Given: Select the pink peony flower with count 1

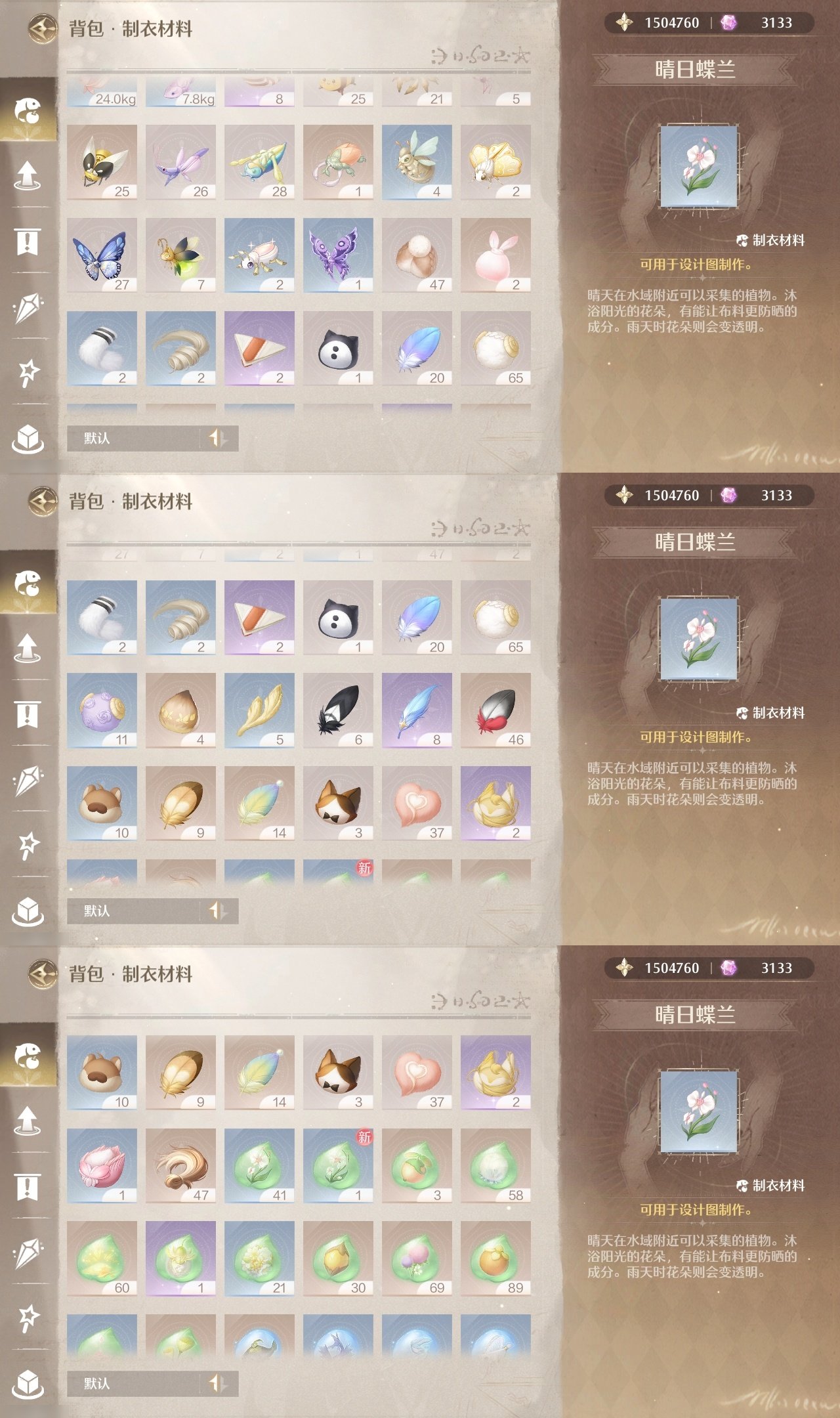Looking at the screenshot, I should (102, 1166).
